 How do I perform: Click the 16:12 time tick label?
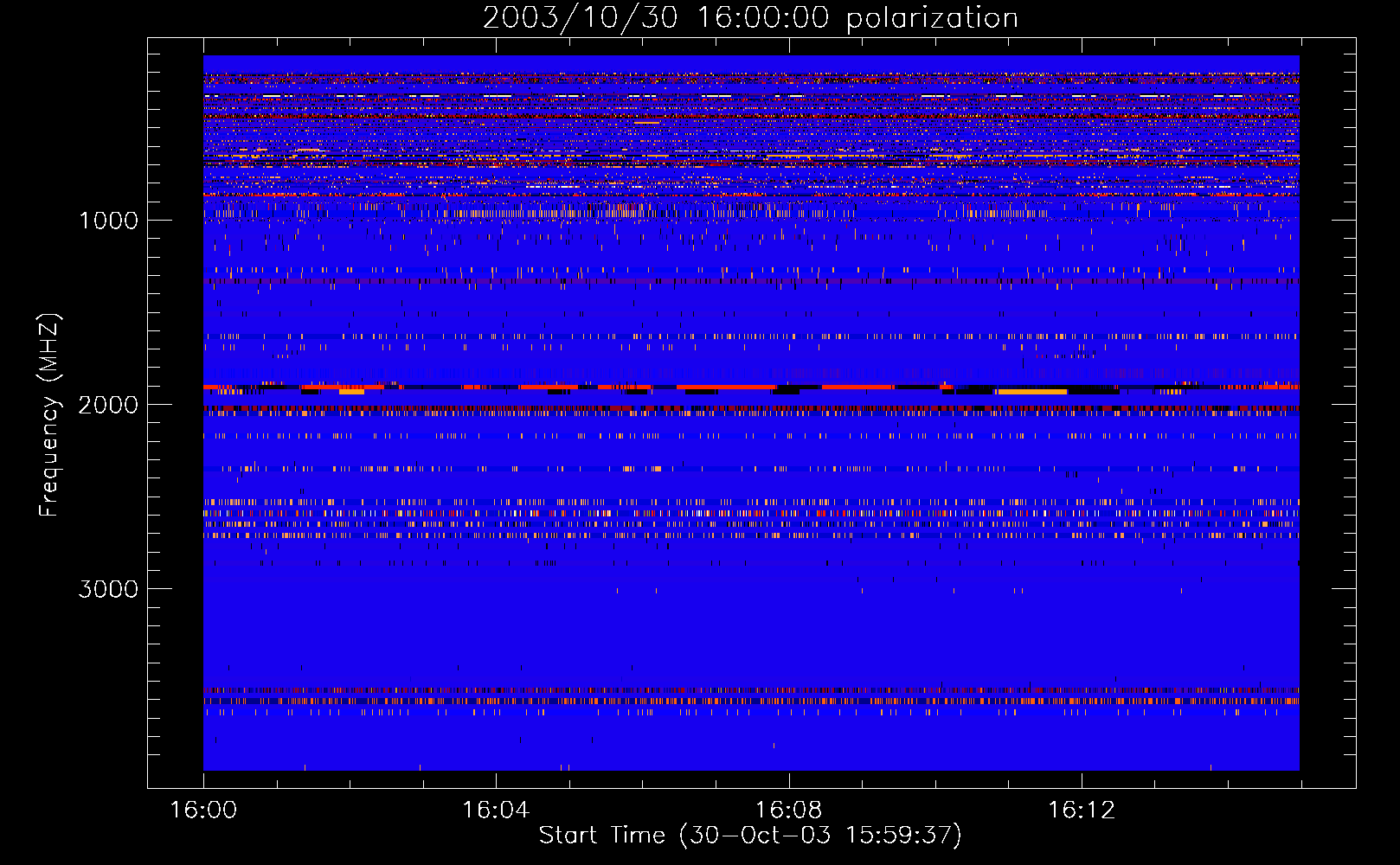click(1082, 811)
